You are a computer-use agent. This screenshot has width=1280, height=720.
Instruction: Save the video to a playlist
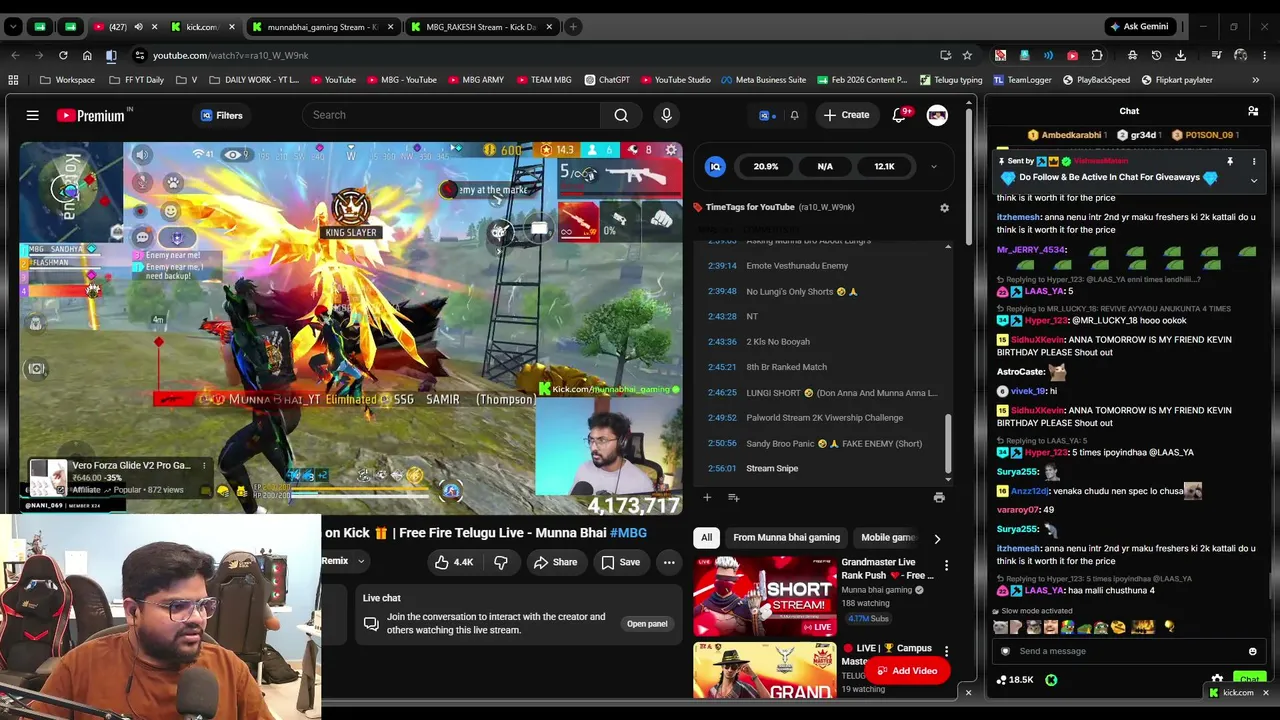pos(620,563)
